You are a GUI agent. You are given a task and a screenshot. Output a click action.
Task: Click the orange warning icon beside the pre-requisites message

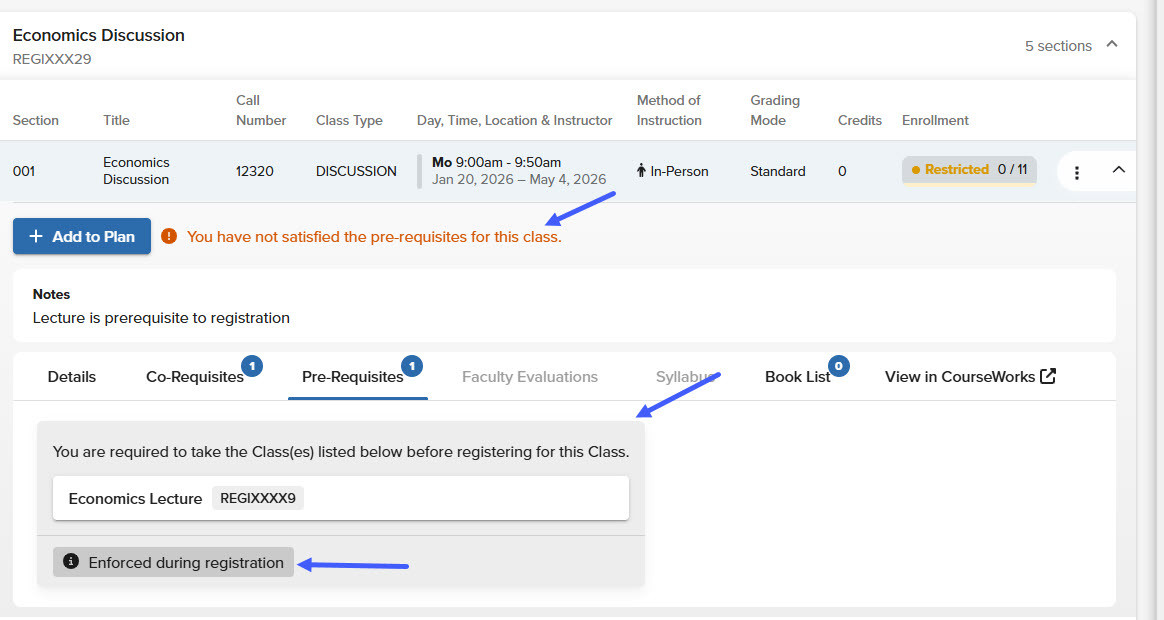[169, 237]
